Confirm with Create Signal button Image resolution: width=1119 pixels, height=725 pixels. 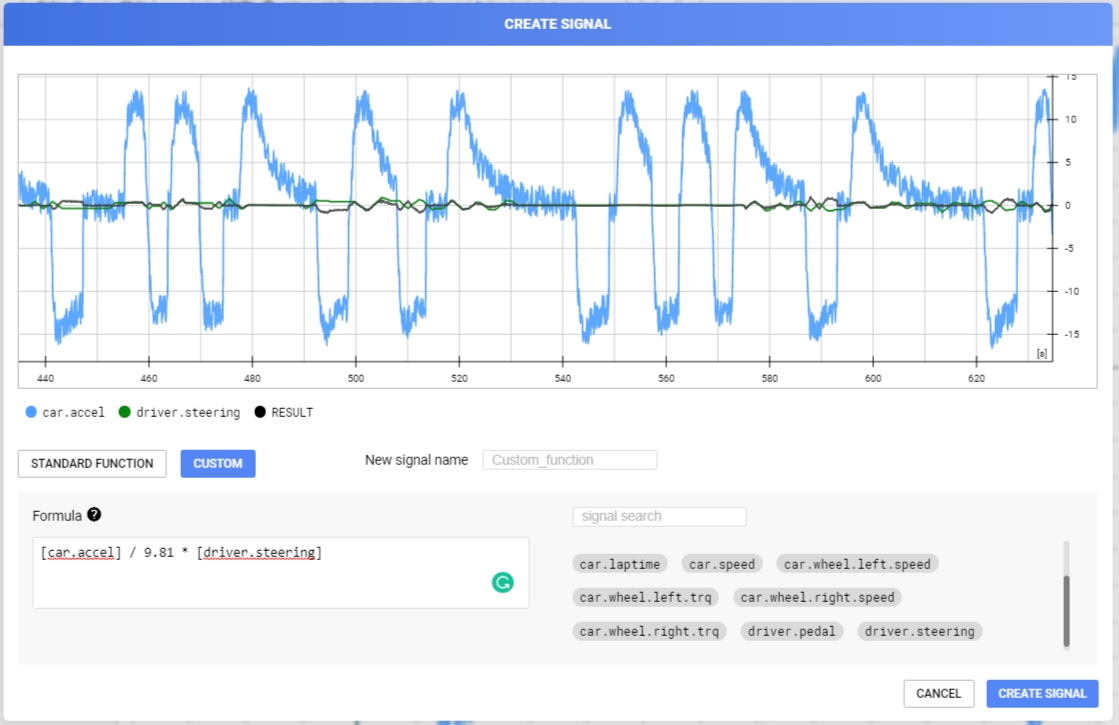[x=1042, y=694]
